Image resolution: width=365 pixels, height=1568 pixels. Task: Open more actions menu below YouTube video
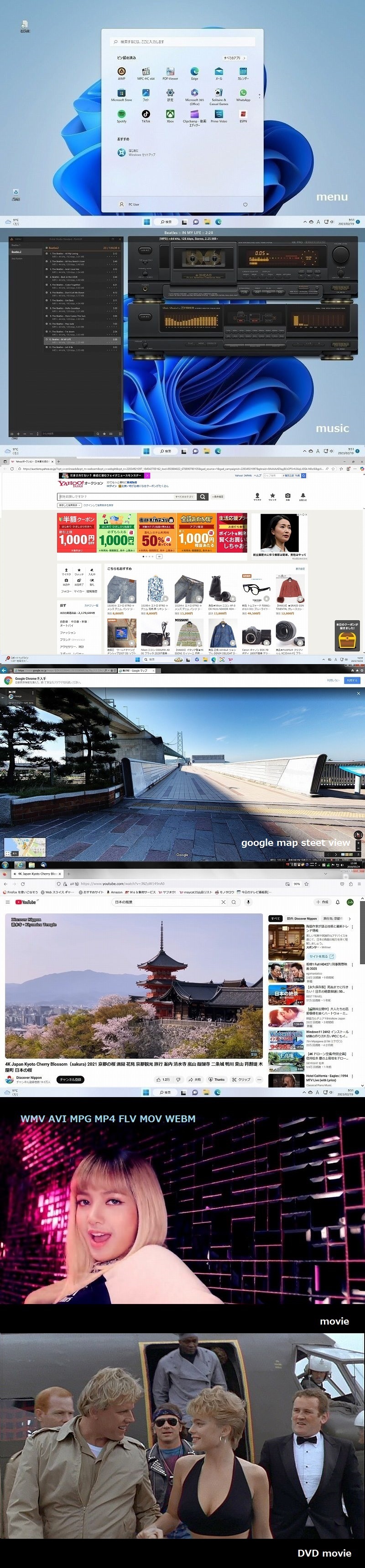pyautogui.click(x=259, y=1080)
